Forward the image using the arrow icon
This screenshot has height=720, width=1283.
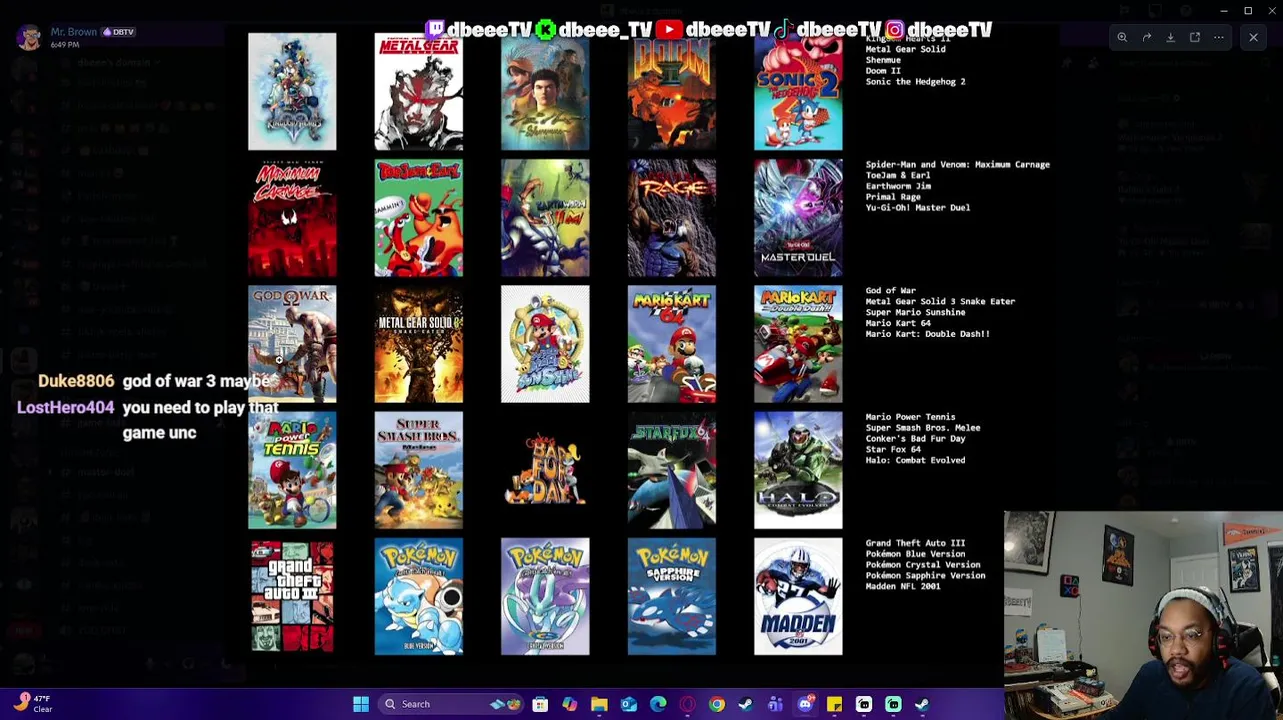coord(1147,38)
